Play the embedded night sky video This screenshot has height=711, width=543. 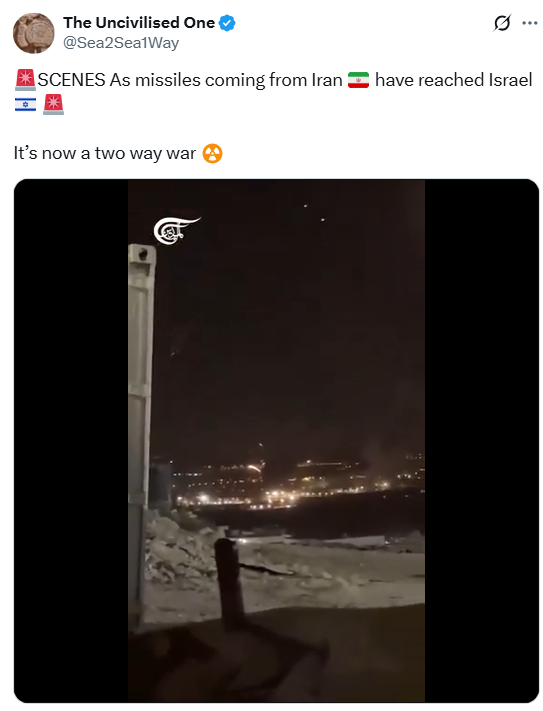pyautogui.click(x=276, y=441)
